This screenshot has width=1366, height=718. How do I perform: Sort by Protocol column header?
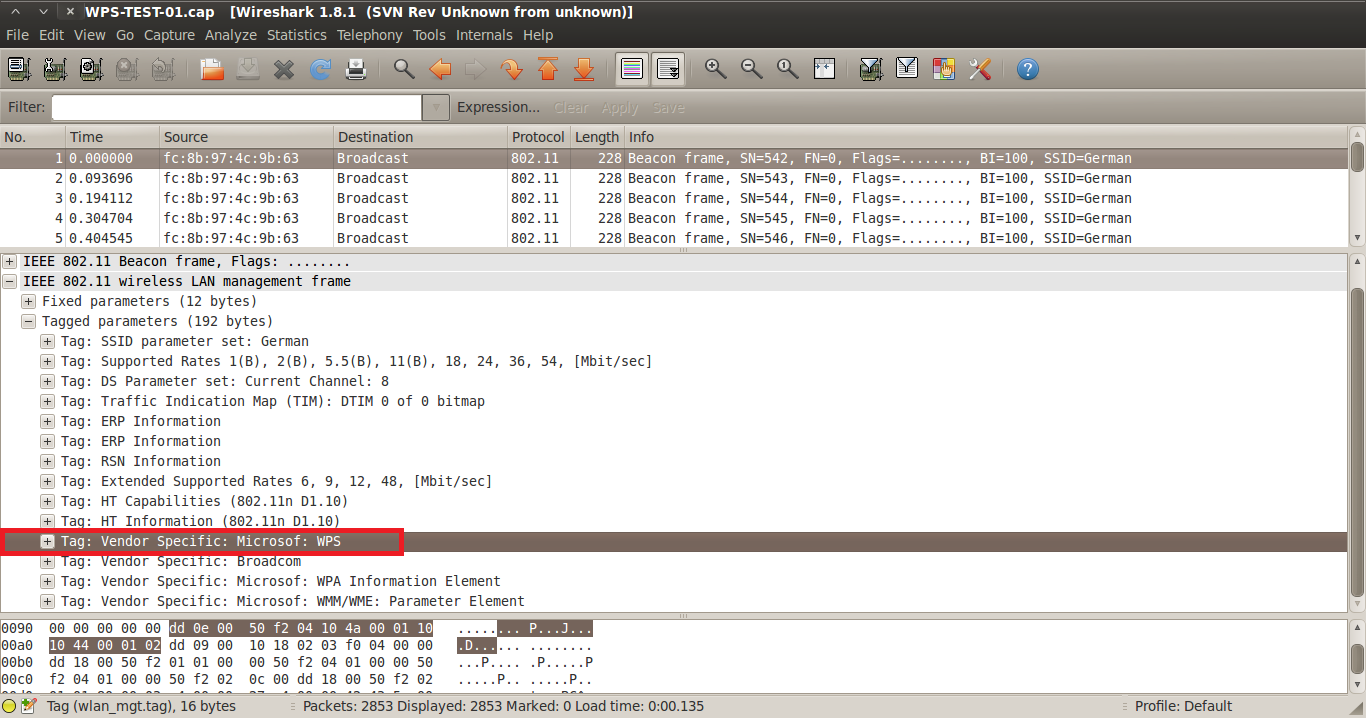538,137
